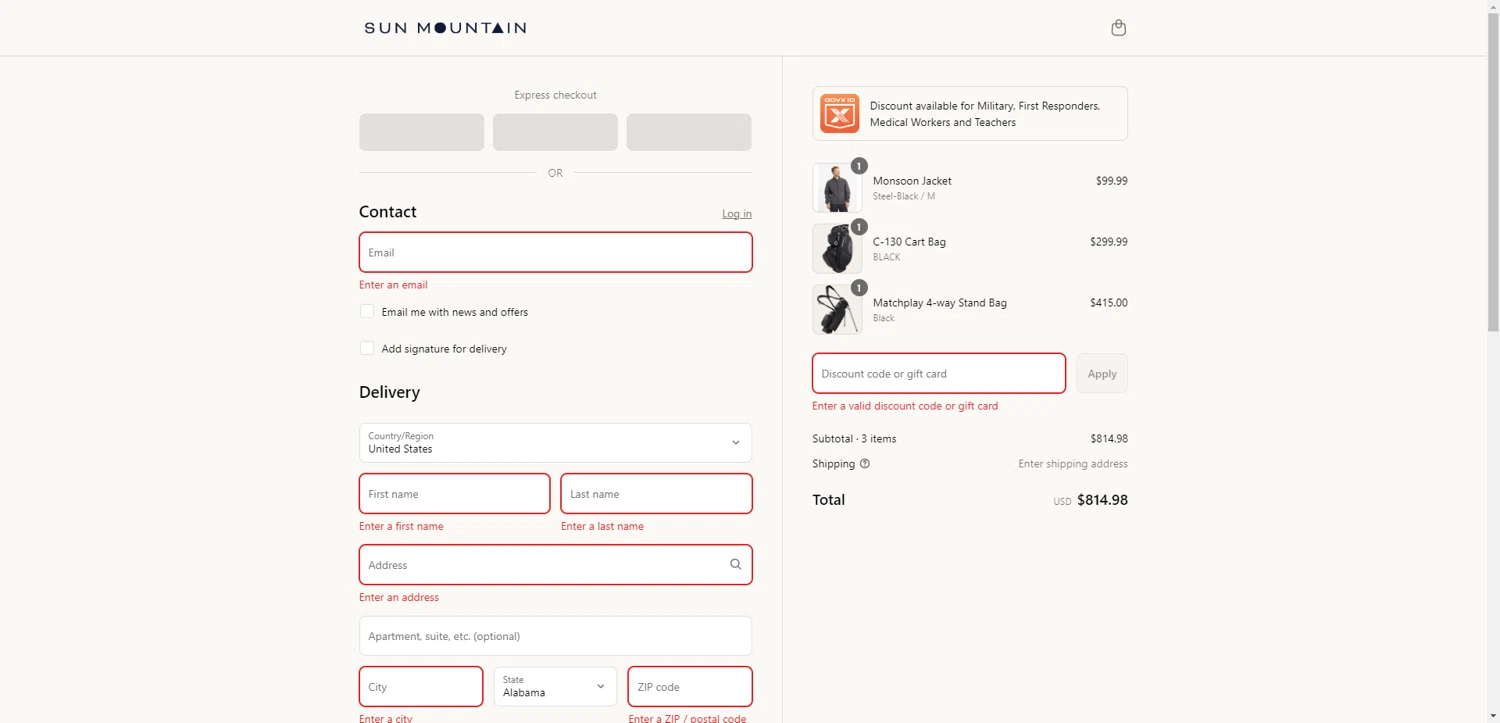
Task: Click the Apartment, suite, etc. field
Action: 555,636
